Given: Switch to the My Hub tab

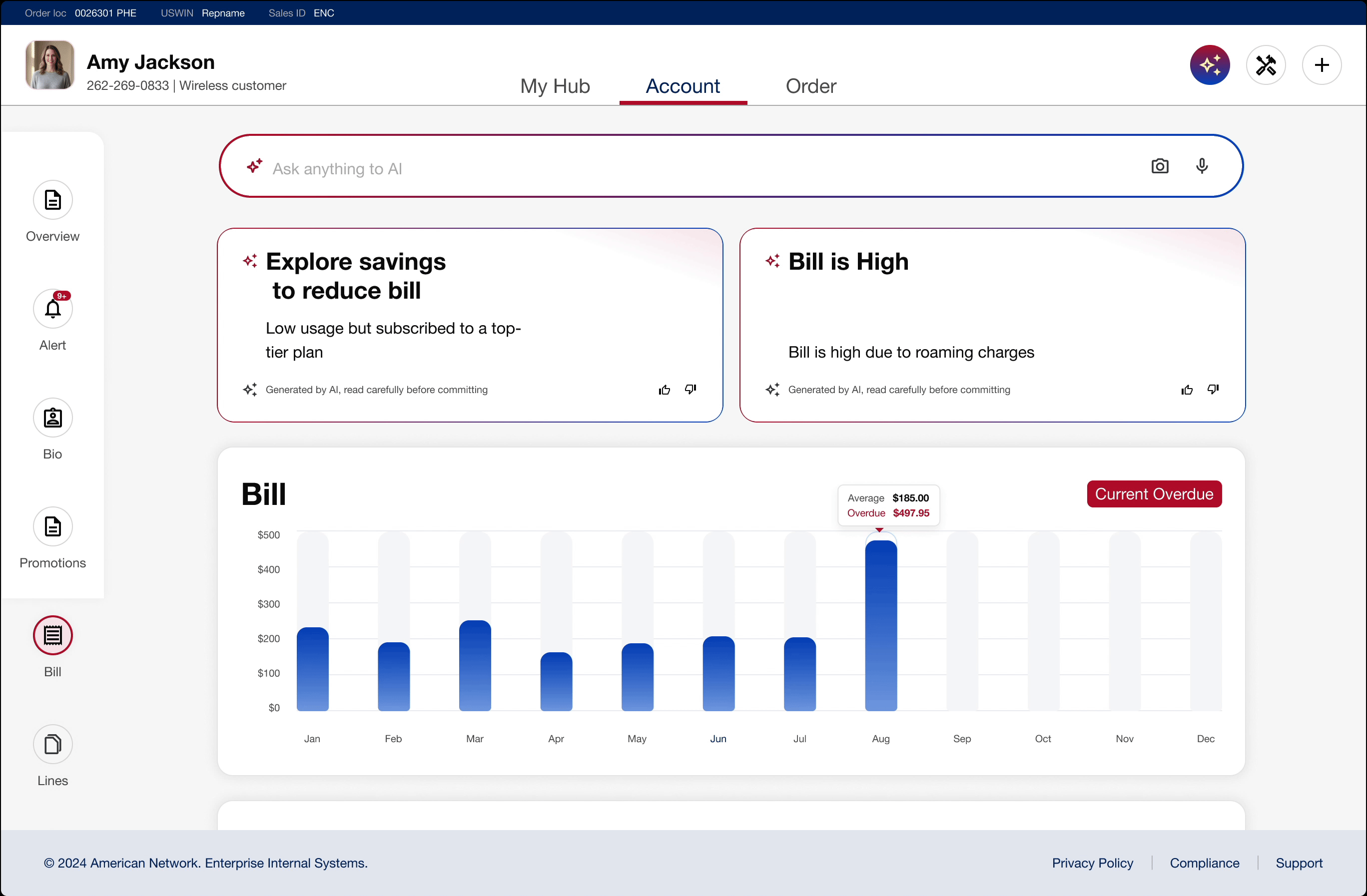Looking at the screenshot, I should coord(555,86).
